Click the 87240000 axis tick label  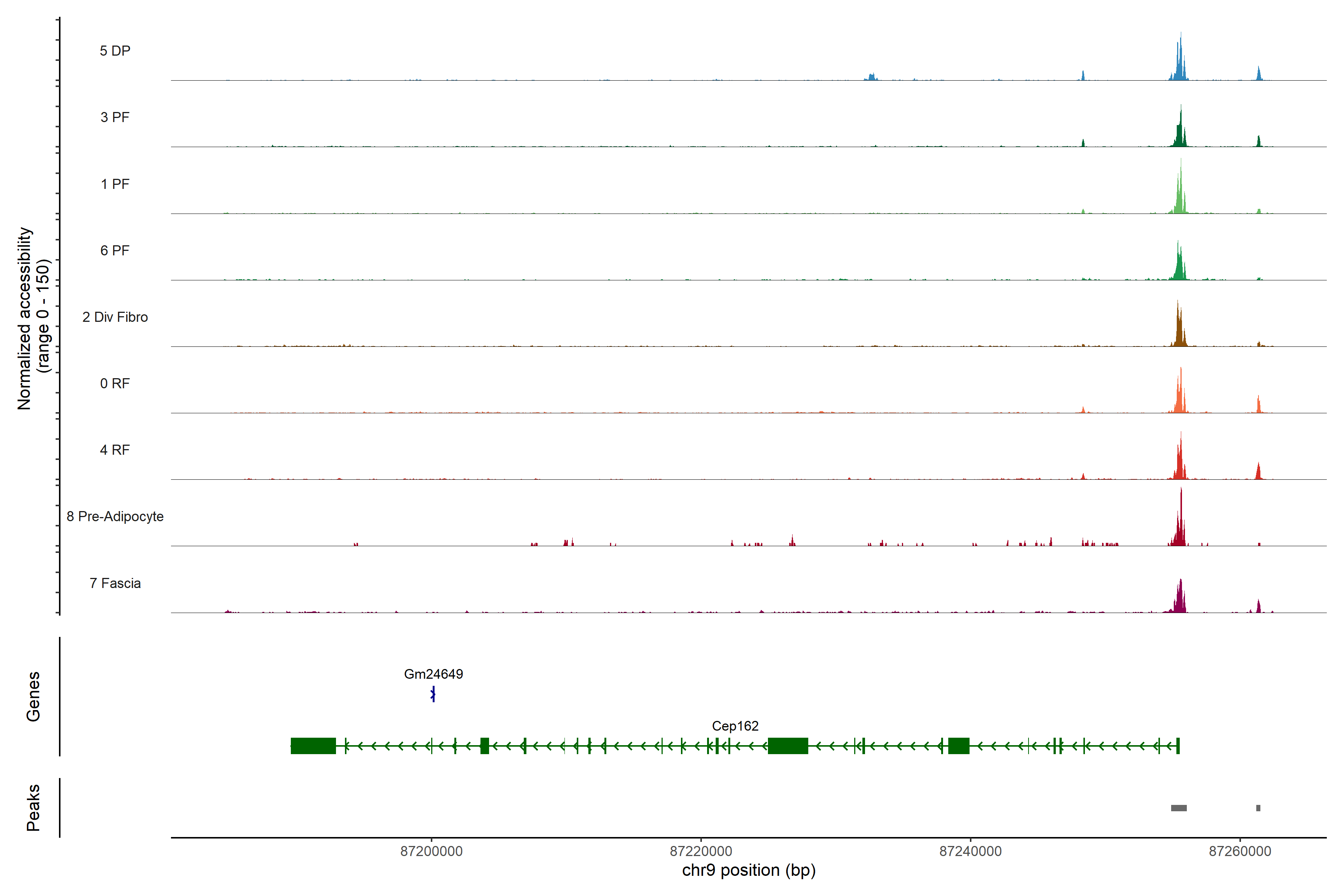click(x=970, y=852)
